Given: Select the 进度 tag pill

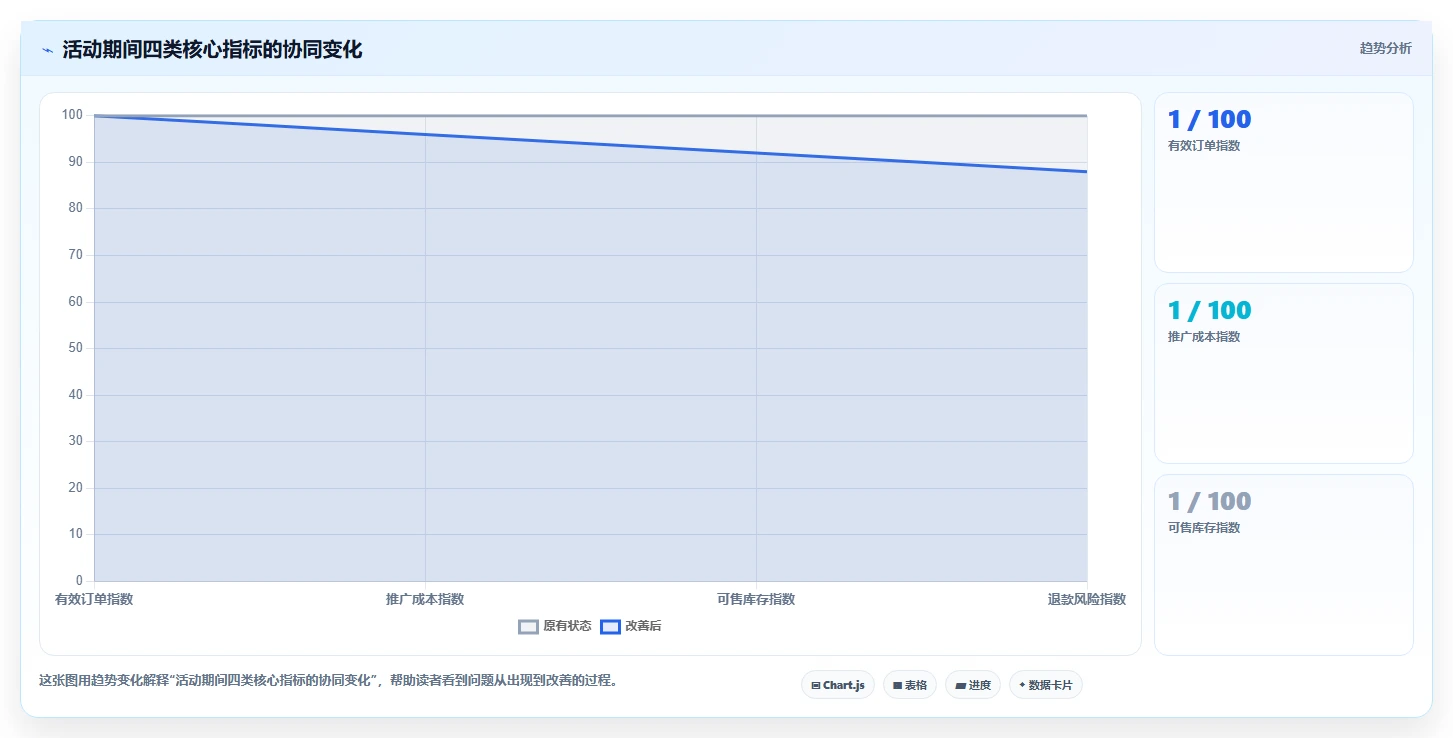Looking at the screenshot, I should coord(973,685).
